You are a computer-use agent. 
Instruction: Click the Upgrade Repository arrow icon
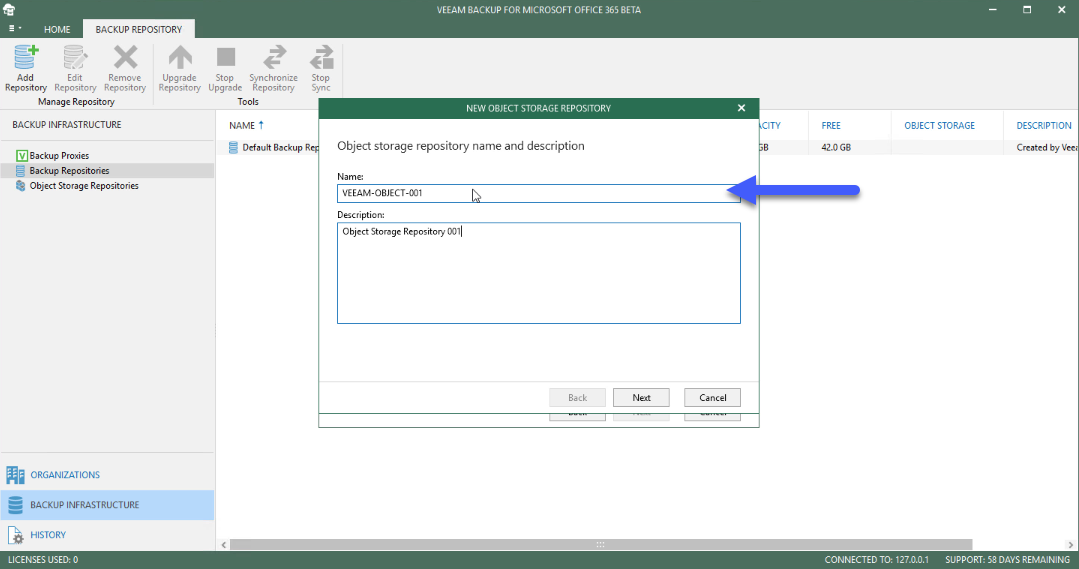[180, 57]
